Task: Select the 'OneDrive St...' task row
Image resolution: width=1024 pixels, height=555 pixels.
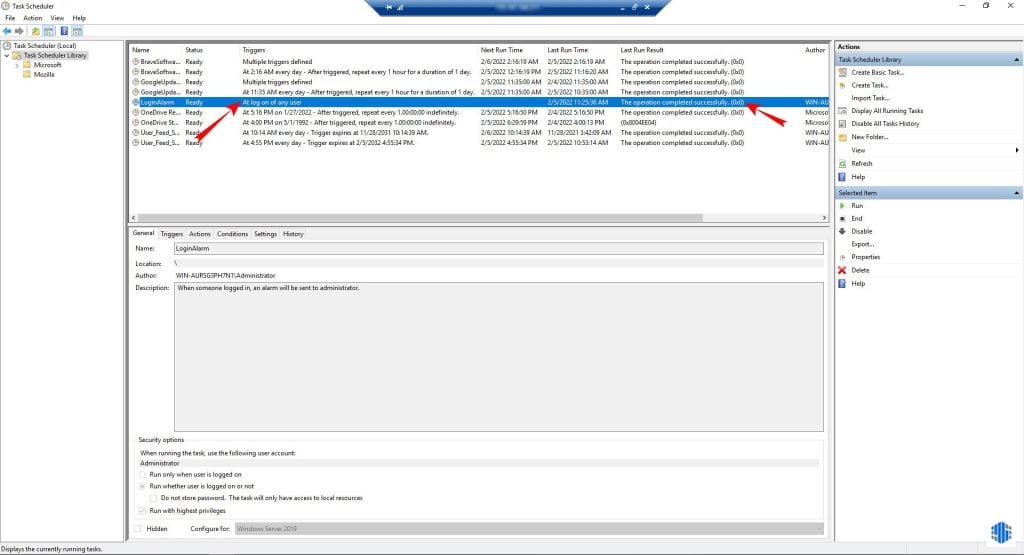Action: [x=479, y=123]
